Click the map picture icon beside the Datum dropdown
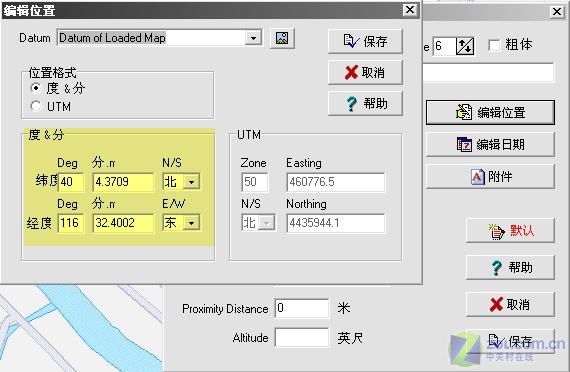Screen dimensions: 570x372 pyautogui.click(x=282, y=38)
